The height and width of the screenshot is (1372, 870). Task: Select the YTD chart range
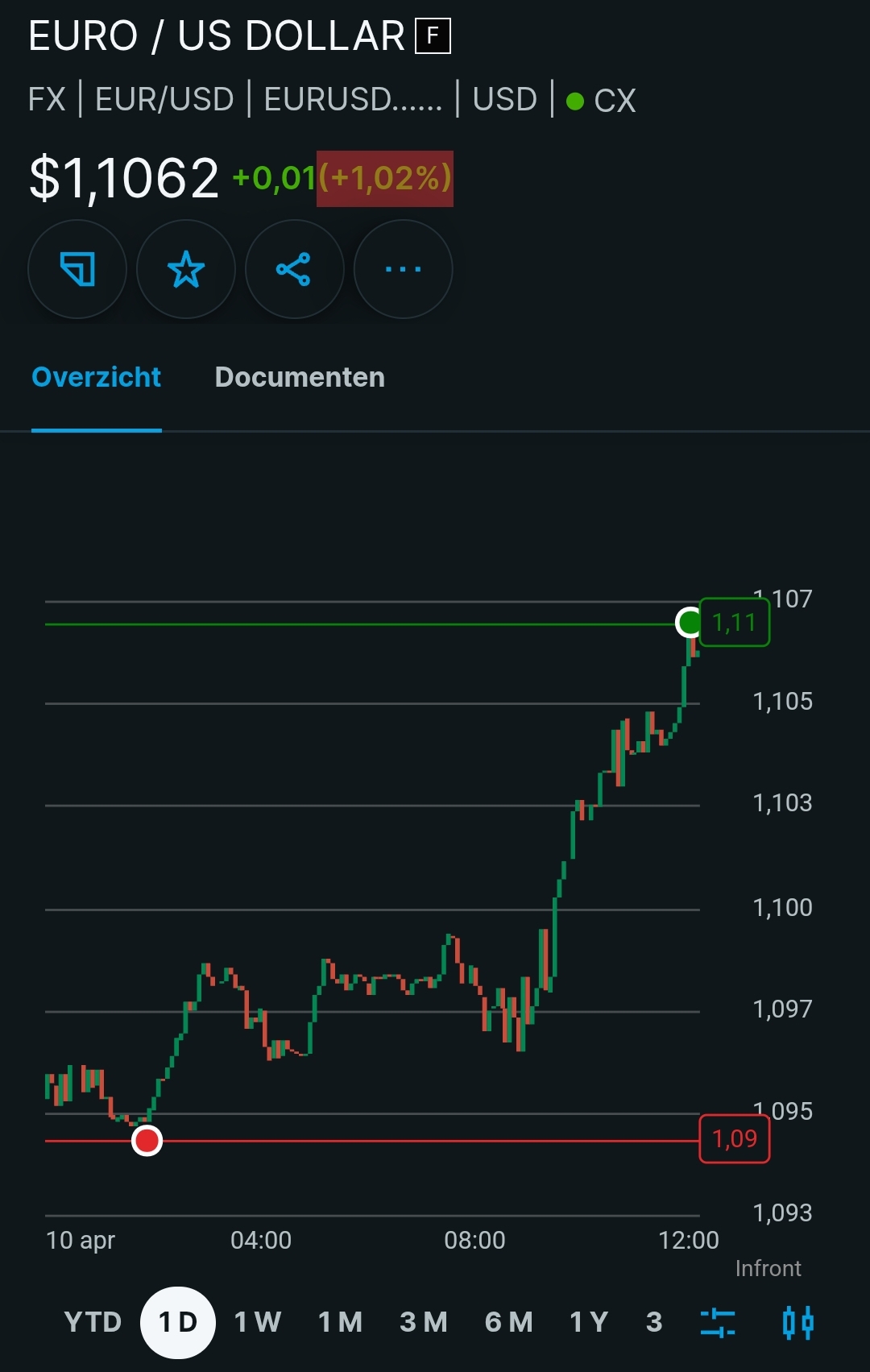pos(93,1322)
